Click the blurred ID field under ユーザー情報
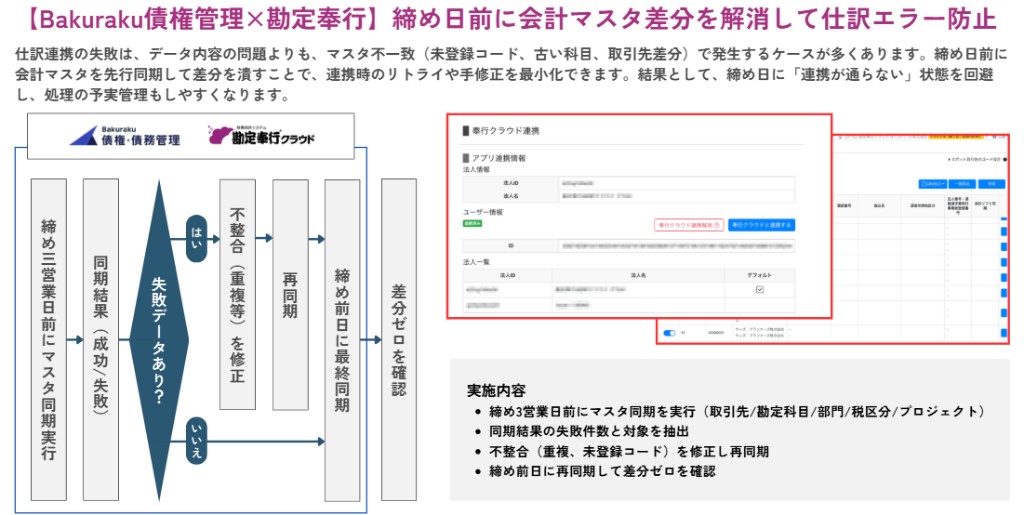The height and width of the screenshot is (515, 1024). click(677, 246)
